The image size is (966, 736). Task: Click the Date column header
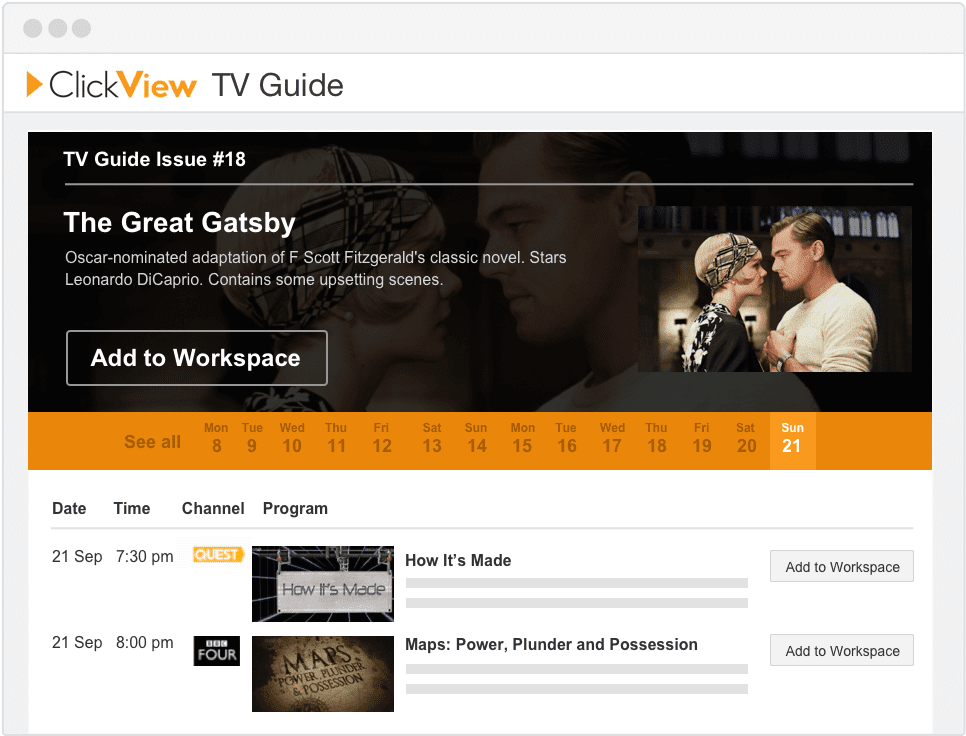pyautogui.click(x=69, y=509)
